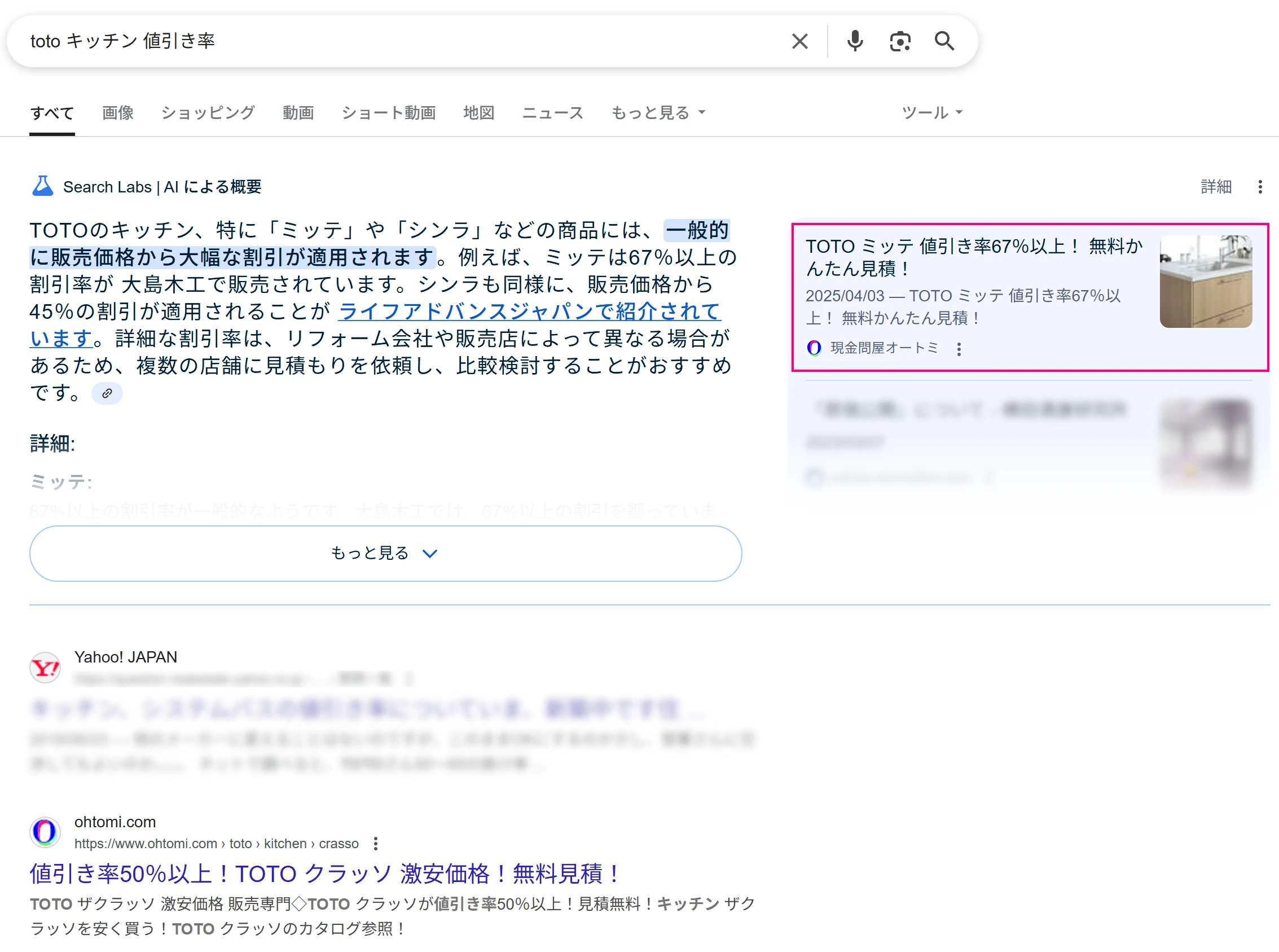Click the 2025/04/03 snippet text in source card
Screen dimensions: 1279x952
click(962, 306)
